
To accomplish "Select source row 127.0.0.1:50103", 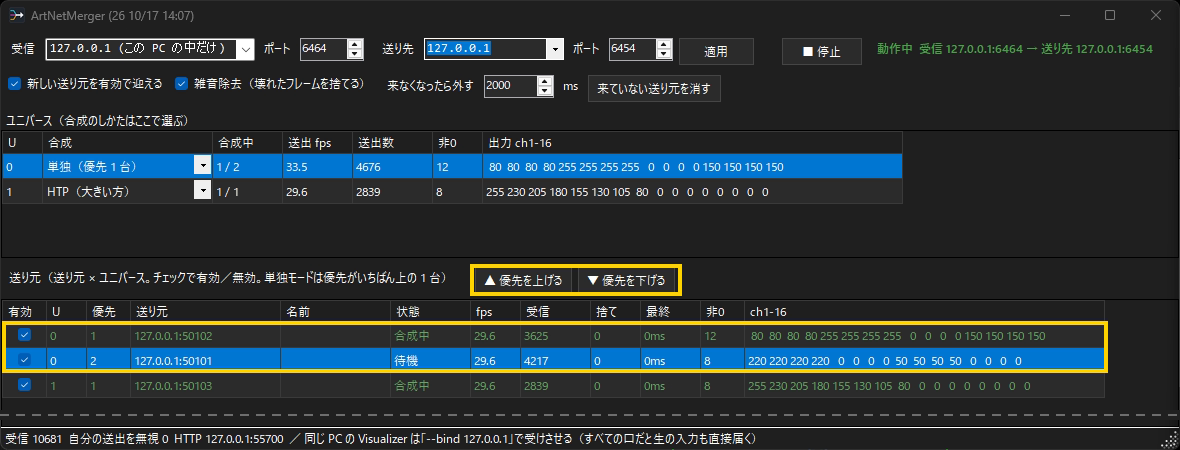I will [x=553, y=385].
